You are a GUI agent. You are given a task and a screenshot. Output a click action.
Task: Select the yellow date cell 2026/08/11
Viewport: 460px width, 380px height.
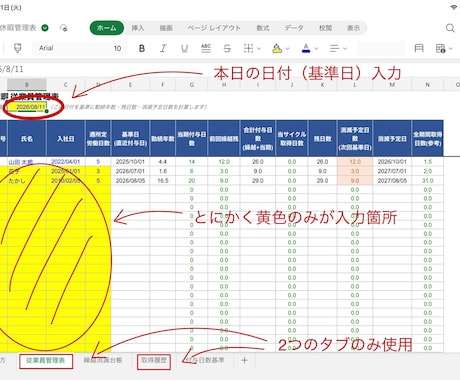27,107
